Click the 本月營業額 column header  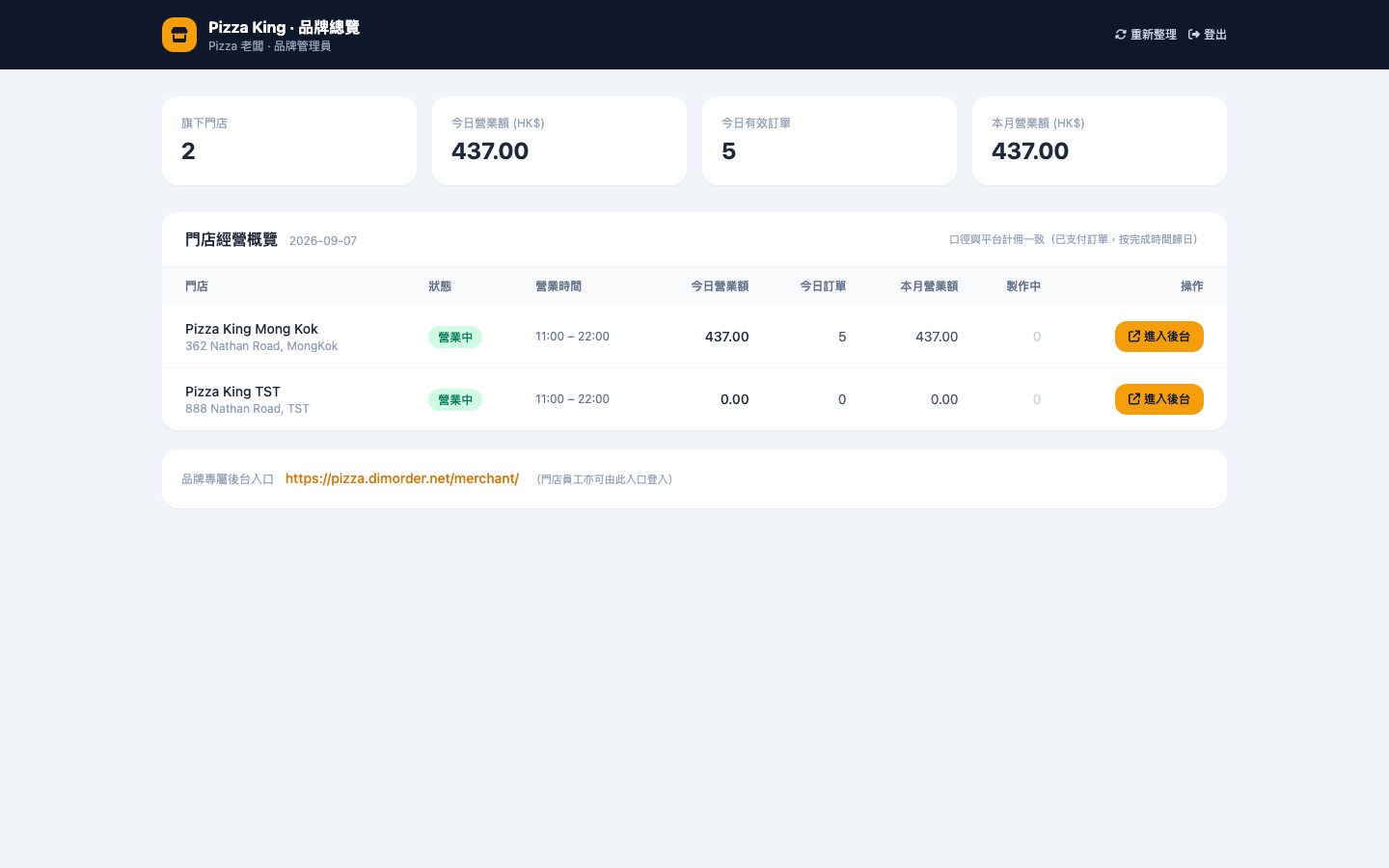[929, 286]
